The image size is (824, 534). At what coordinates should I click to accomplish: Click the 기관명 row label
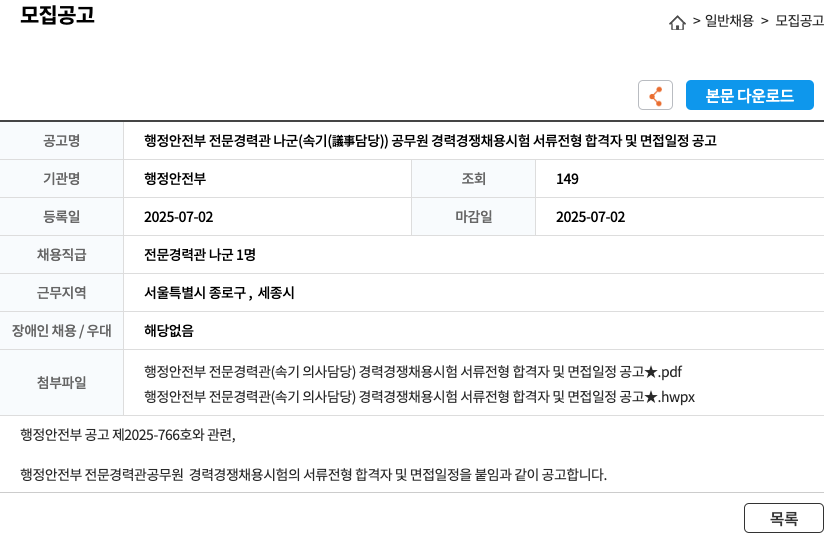(61, 179)
